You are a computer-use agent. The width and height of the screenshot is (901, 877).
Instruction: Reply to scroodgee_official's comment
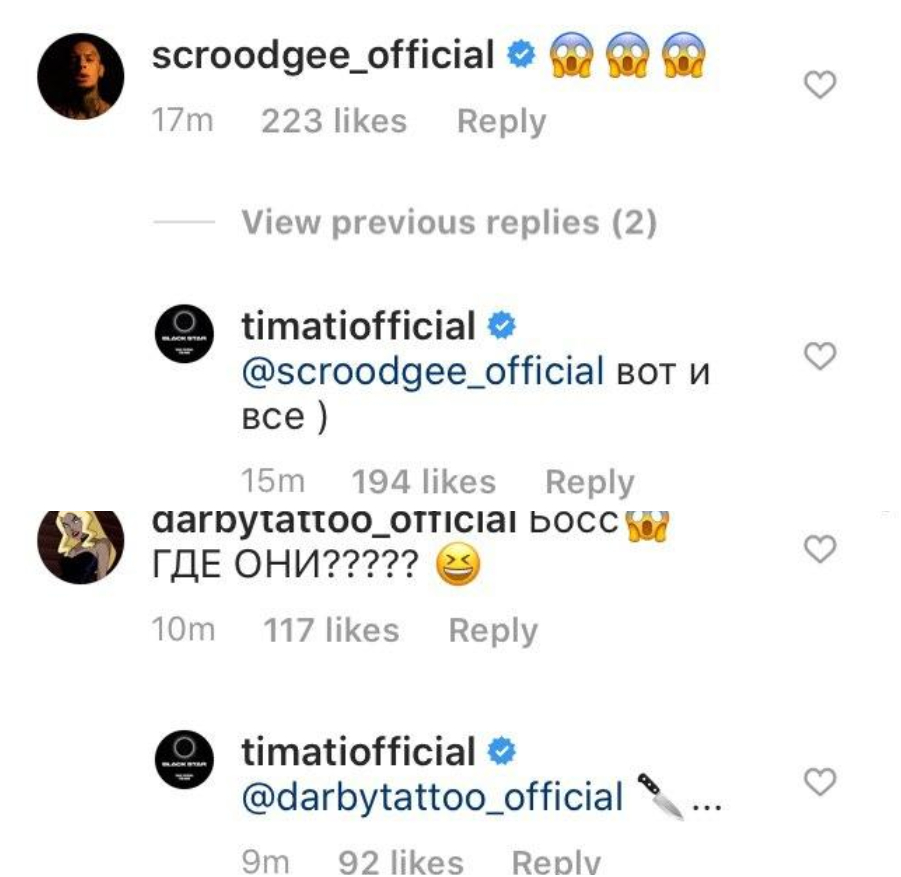(501, 122)
